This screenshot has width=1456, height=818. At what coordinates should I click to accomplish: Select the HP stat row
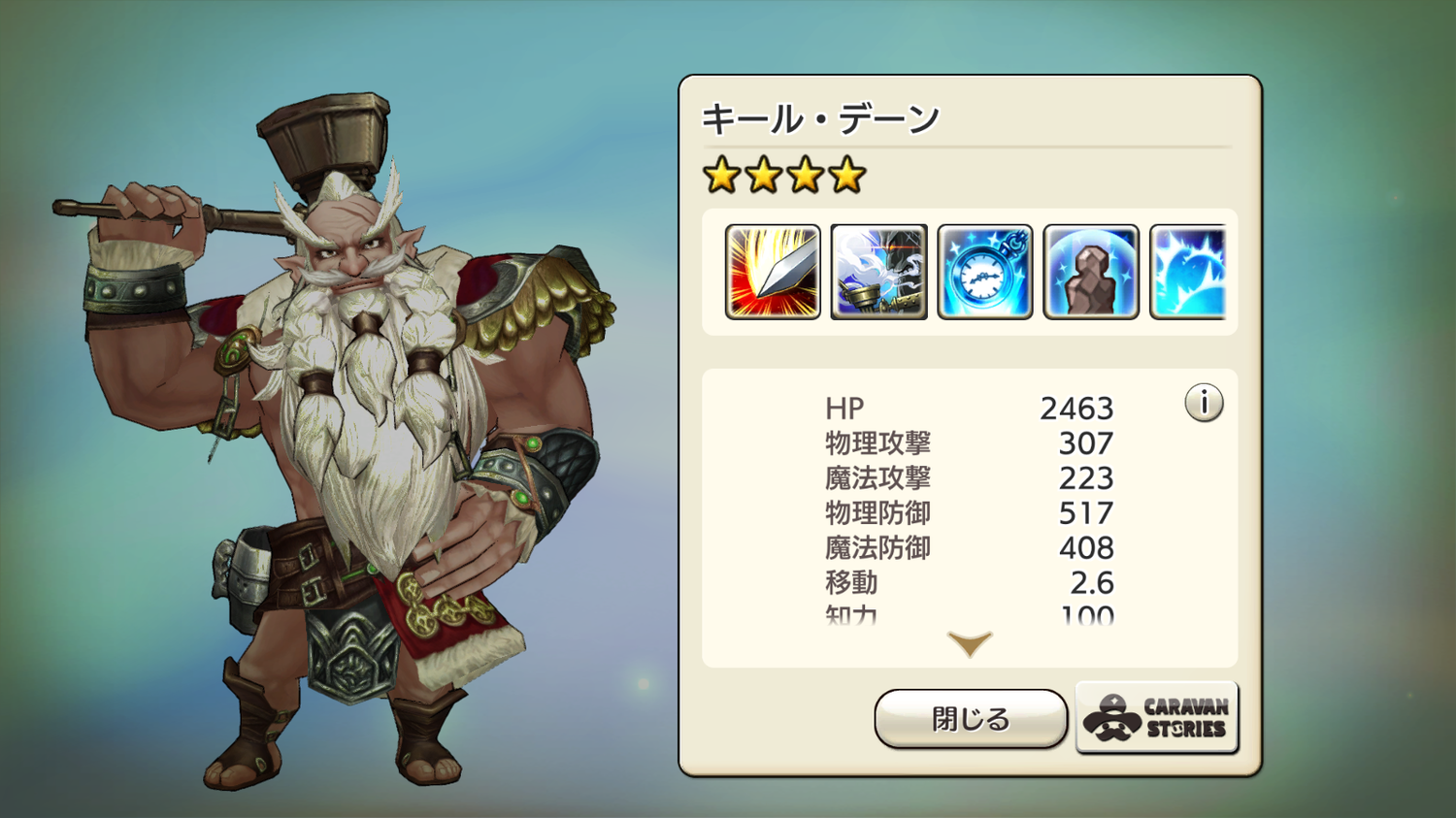[x=970, y=409]
